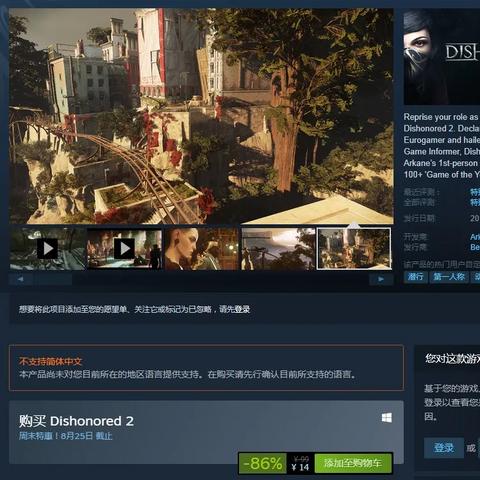
Task: Click the left arrow of thumbnail strip
Action: click(21, 279)
